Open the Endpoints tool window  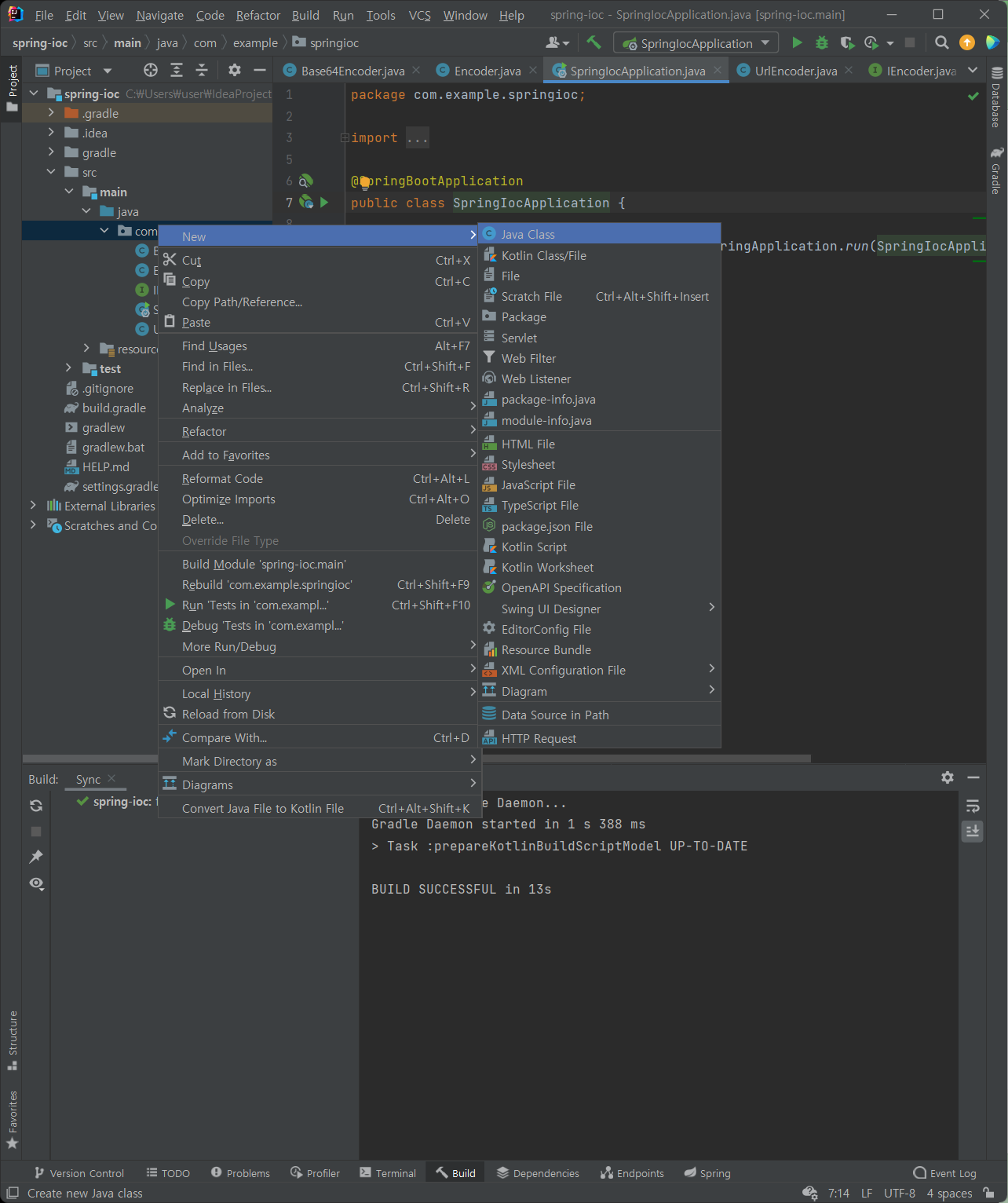coord(633,1173)
